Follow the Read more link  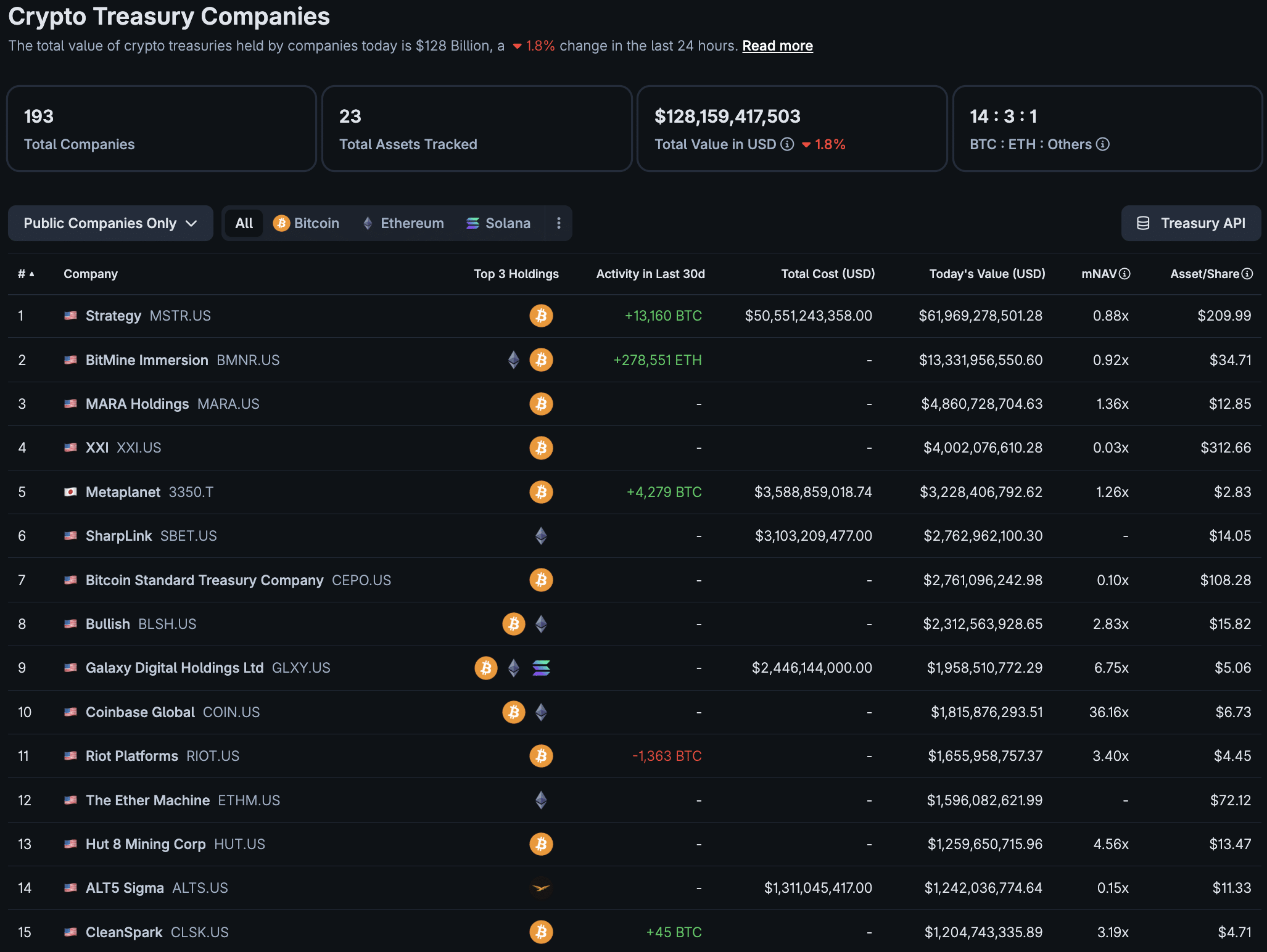[x=777, y=46]
